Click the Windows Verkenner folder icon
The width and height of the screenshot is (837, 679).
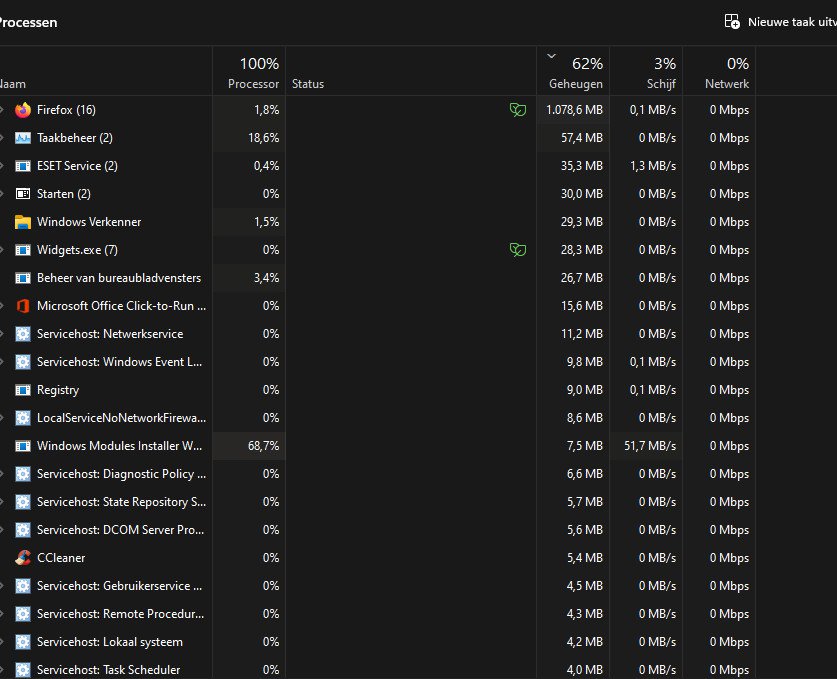point(23,222)
